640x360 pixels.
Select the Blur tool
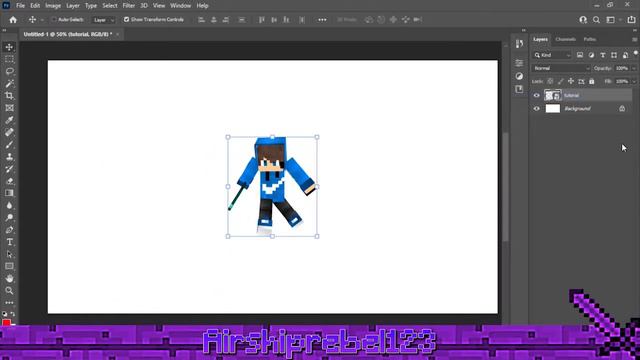[9, 205]
